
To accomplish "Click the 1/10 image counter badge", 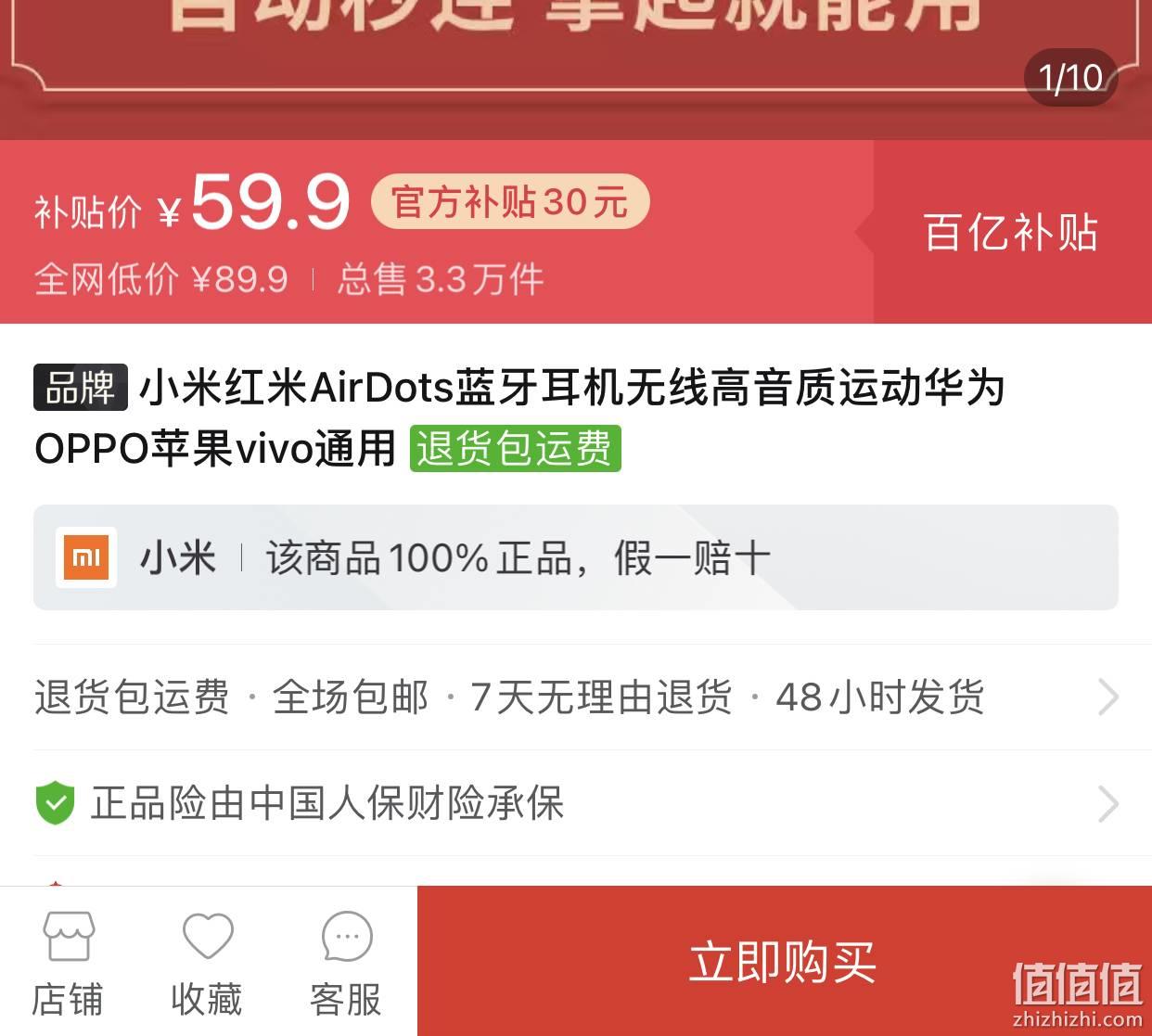I will coord(1070,78).
